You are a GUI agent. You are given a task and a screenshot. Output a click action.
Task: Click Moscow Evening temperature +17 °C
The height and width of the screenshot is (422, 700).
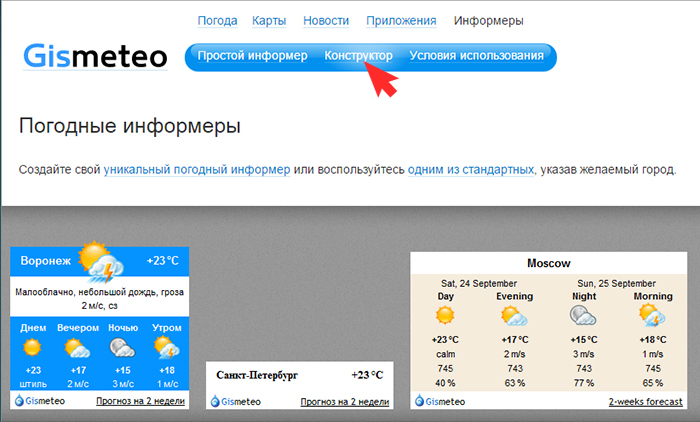click(515, 340)
